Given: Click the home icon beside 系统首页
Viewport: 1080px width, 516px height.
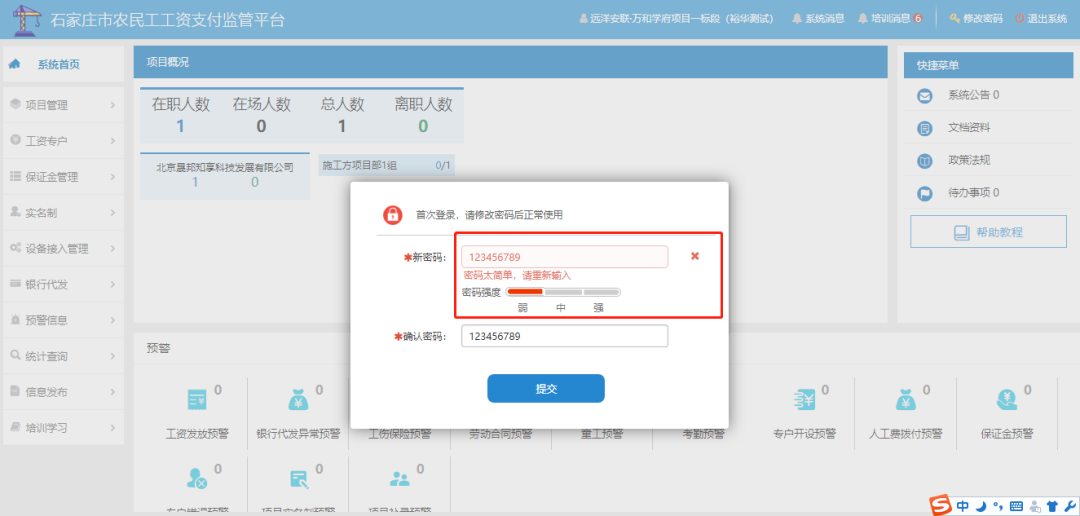Looking at the screenshot, I should pos(14,64).
